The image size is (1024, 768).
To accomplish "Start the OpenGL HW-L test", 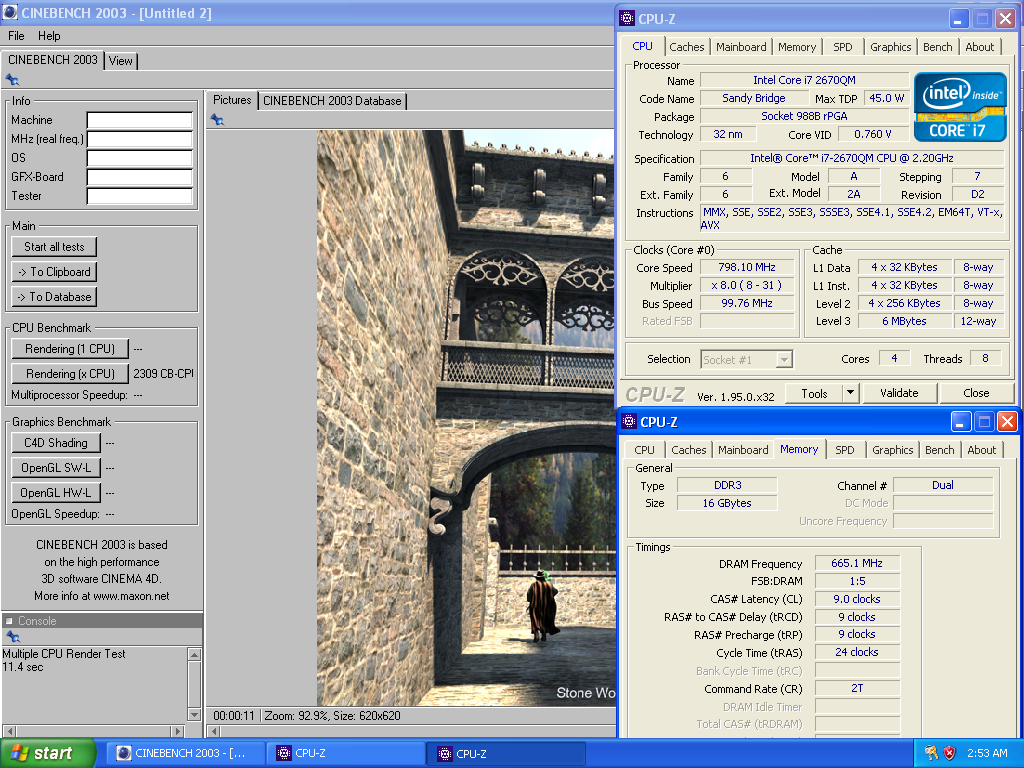I will [56, 492].
